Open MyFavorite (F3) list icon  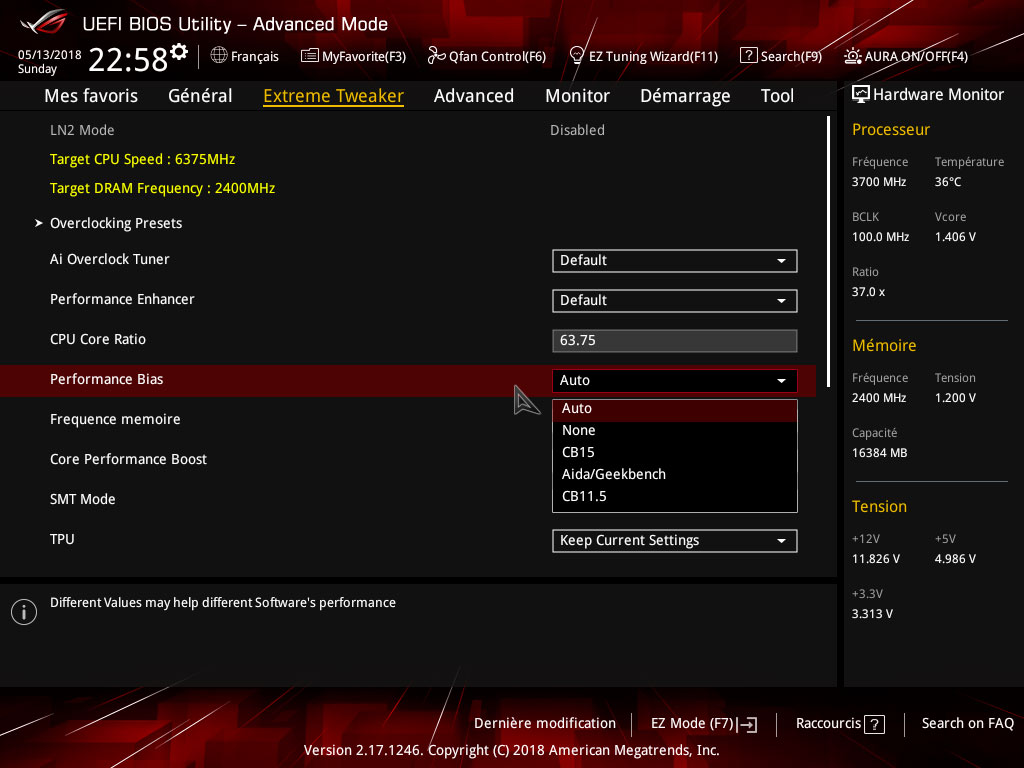[x=310, y=56]
